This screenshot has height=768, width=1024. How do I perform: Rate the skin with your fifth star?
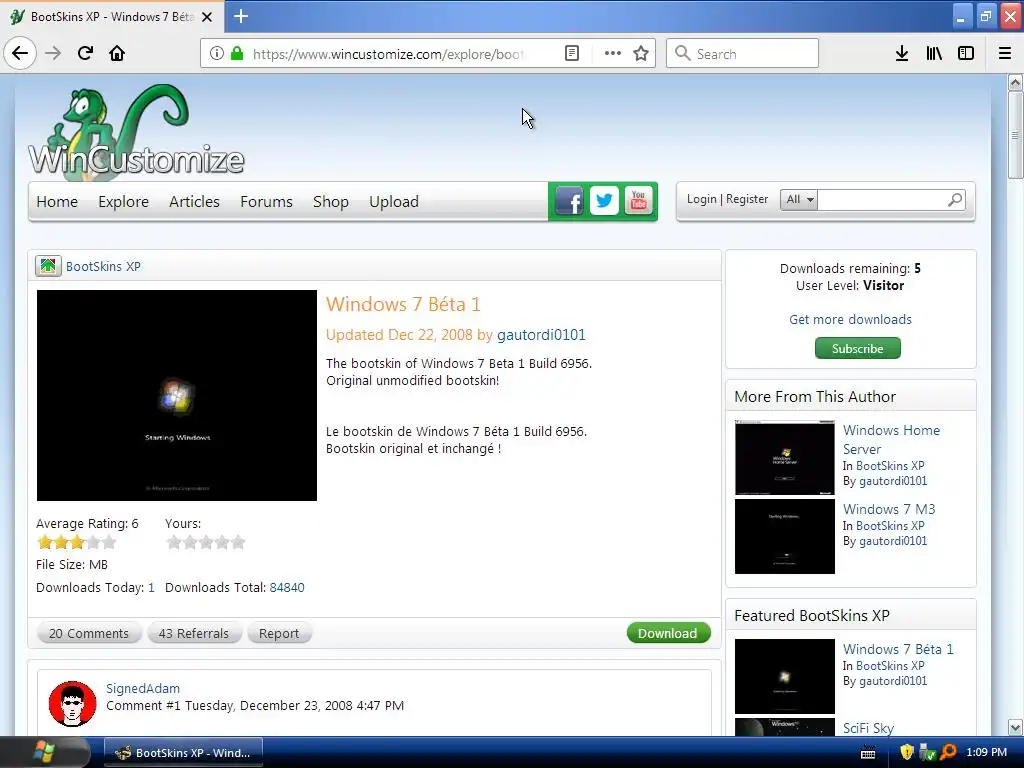(238, 542)
